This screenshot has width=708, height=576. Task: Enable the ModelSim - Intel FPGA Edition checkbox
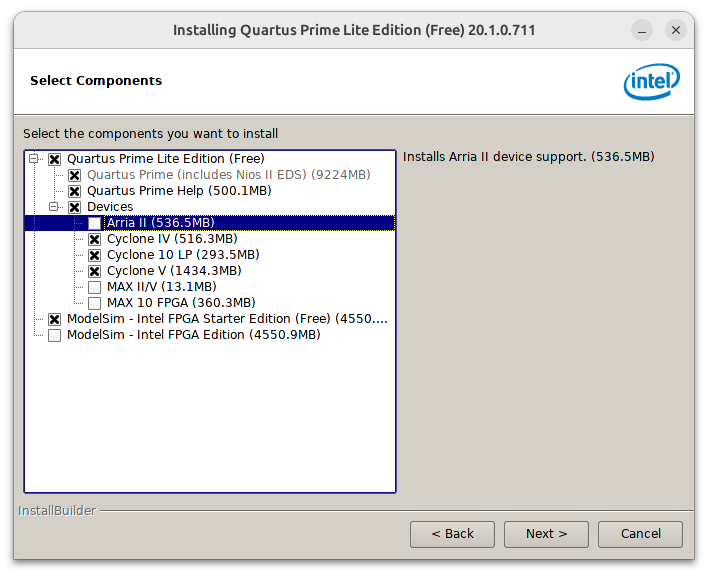click(x=55, y=335)
